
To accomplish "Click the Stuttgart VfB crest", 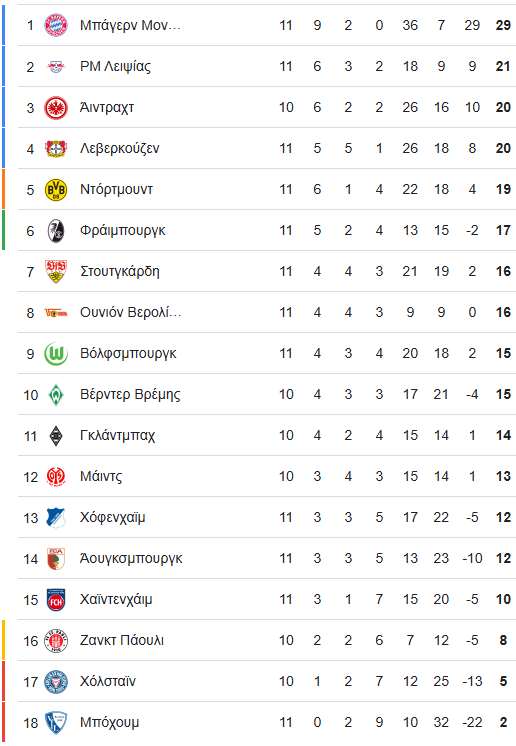I will point(56,272).
